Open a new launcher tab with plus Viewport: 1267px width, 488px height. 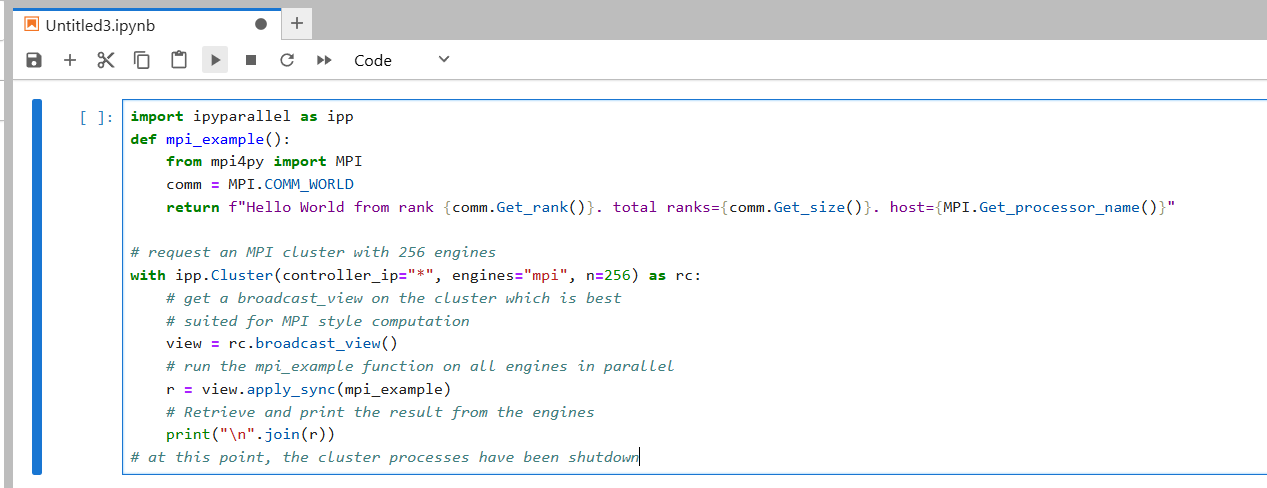(296, 23)
